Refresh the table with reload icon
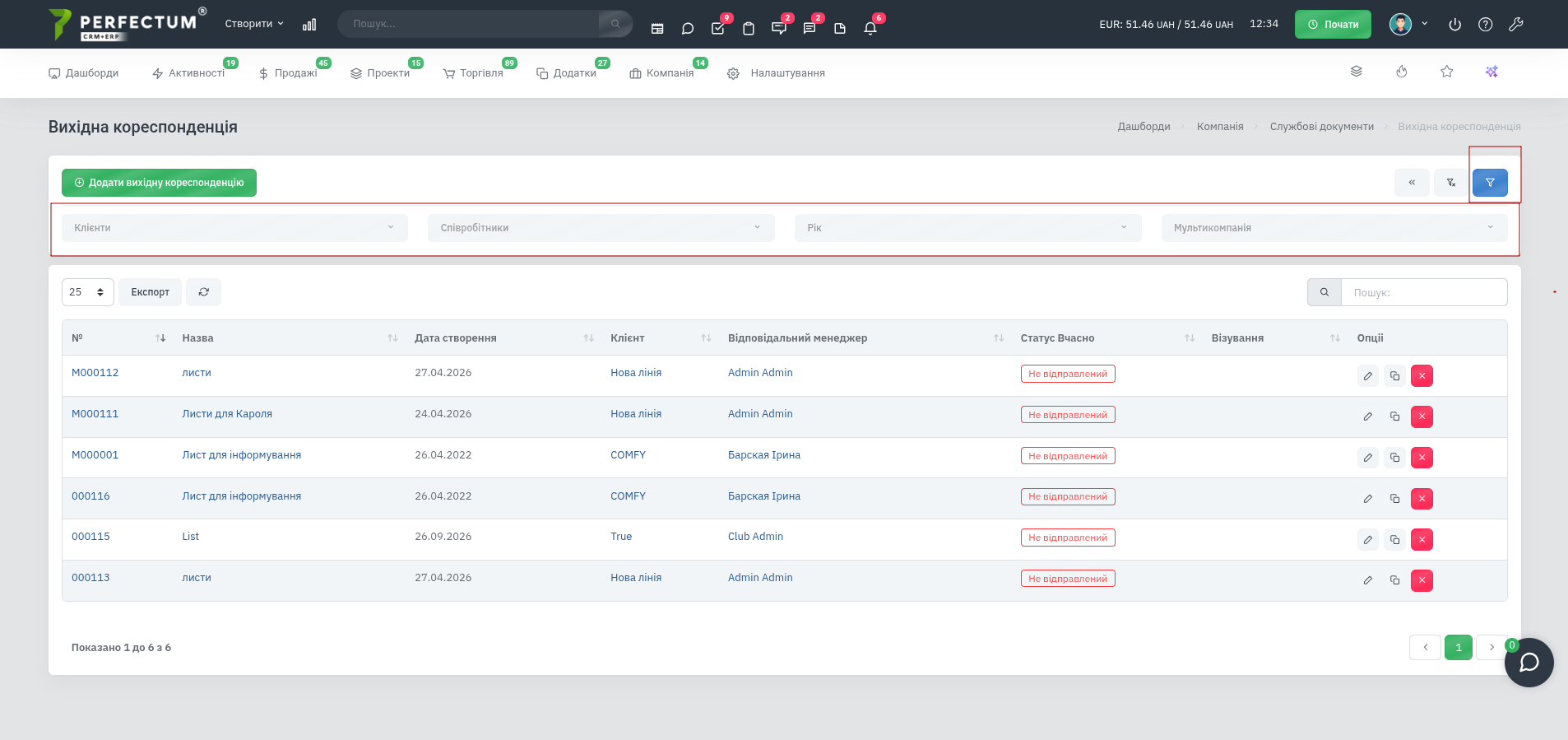 pos(203,292)
